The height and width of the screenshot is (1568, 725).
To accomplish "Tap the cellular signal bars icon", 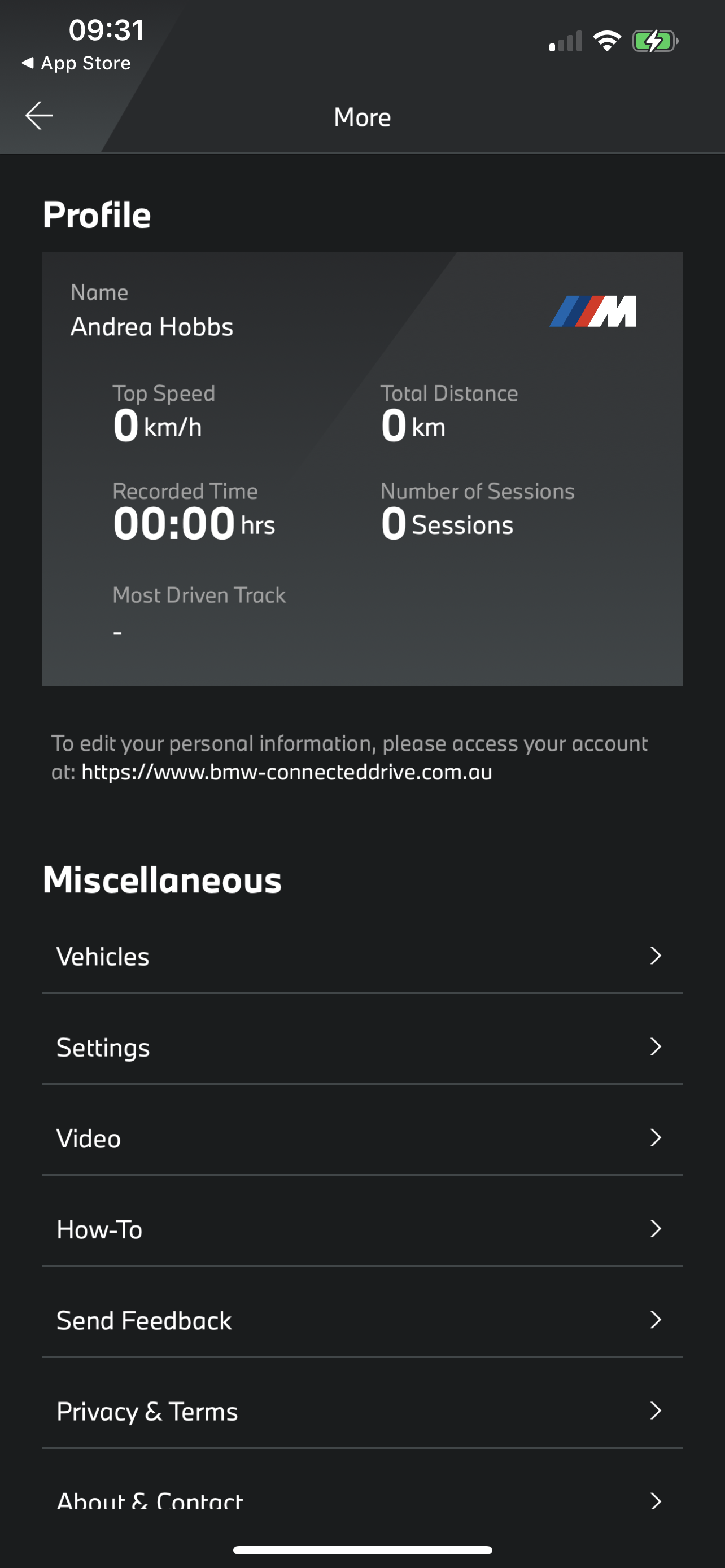I will tap(566, 42).
